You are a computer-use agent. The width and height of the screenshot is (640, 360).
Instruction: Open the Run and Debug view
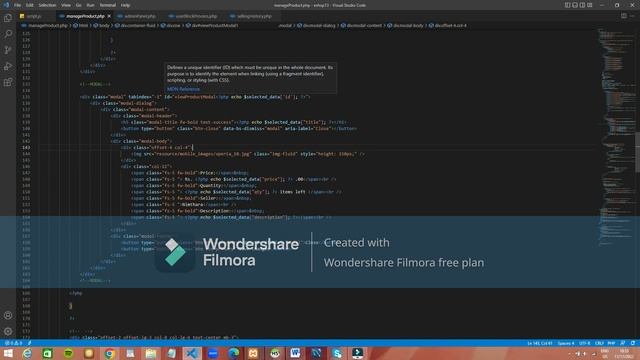8,66
